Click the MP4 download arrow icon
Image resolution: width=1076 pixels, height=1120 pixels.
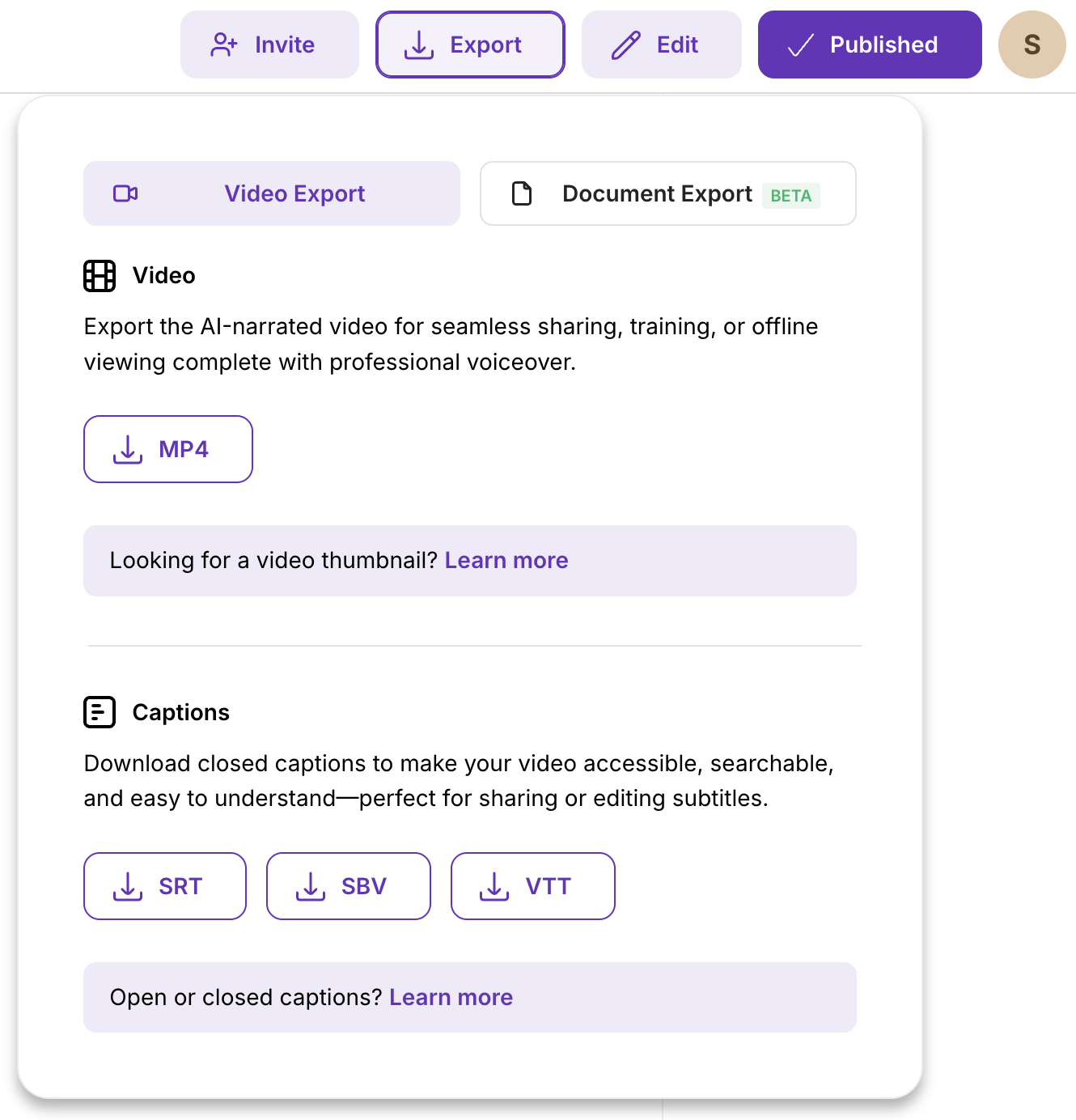click(x=128, y=449)
